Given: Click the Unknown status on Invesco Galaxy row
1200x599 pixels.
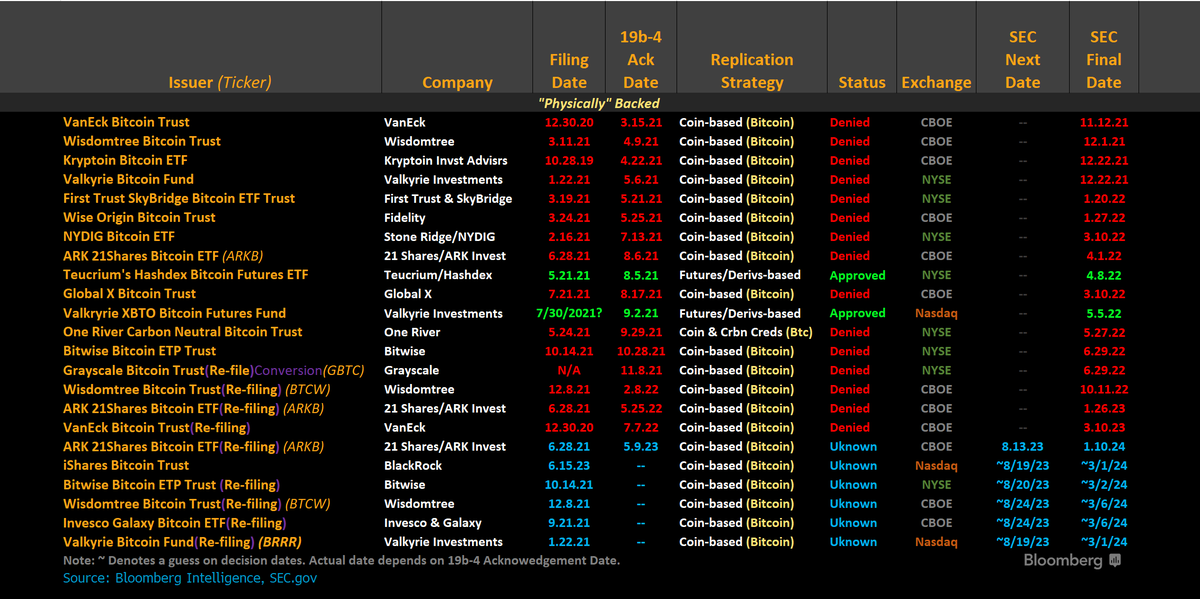Looking at the screenshot, I should [853, 522].
